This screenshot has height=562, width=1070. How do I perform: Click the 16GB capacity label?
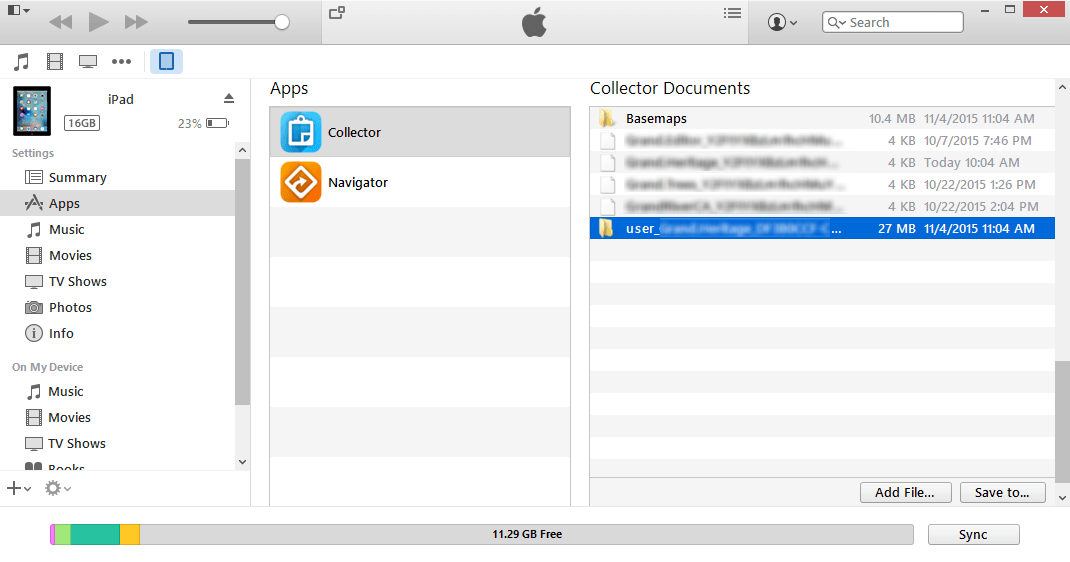pos(82,123)
